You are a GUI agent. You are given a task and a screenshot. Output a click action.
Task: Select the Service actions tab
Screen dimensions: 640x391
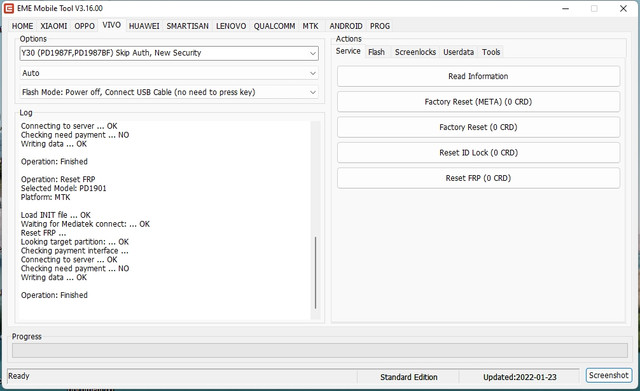coord(348,51)
